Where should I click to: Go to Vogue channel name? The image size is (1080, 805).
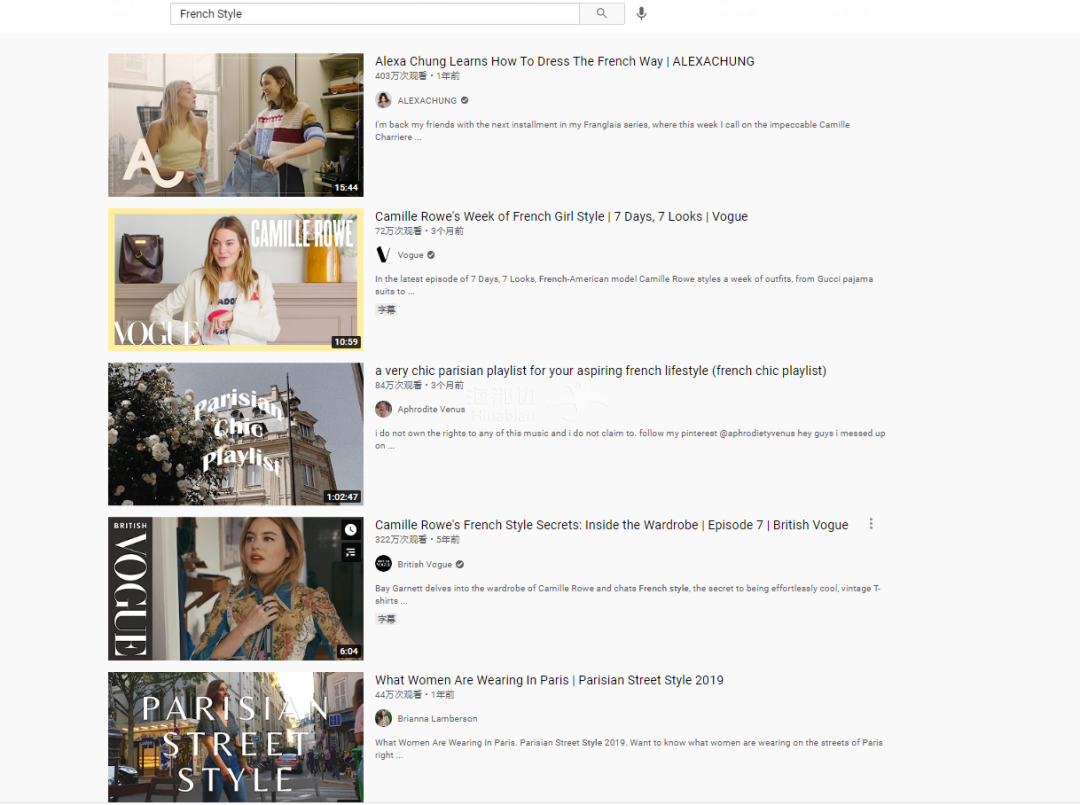tap(411, 255)
